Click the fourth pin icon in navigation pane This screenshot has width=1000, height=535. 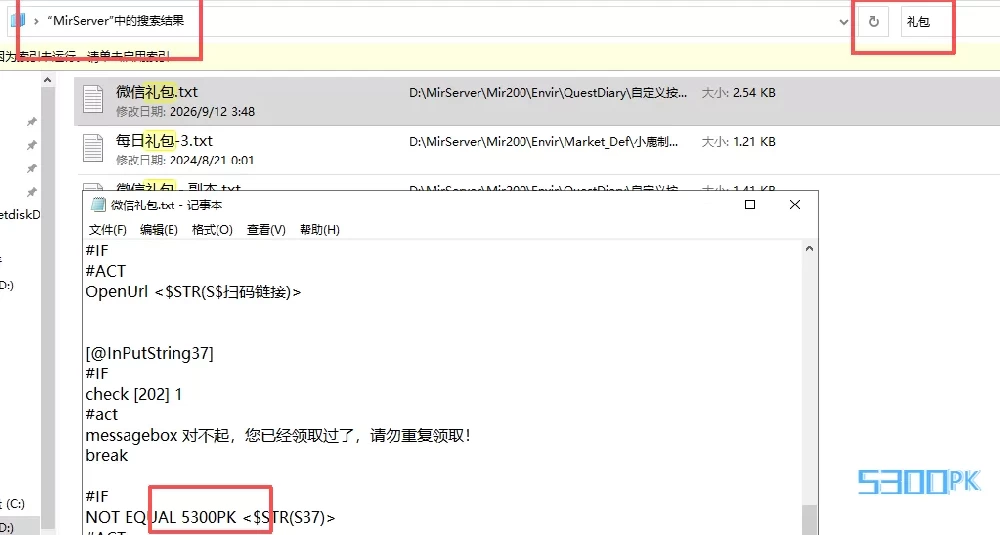31,192
